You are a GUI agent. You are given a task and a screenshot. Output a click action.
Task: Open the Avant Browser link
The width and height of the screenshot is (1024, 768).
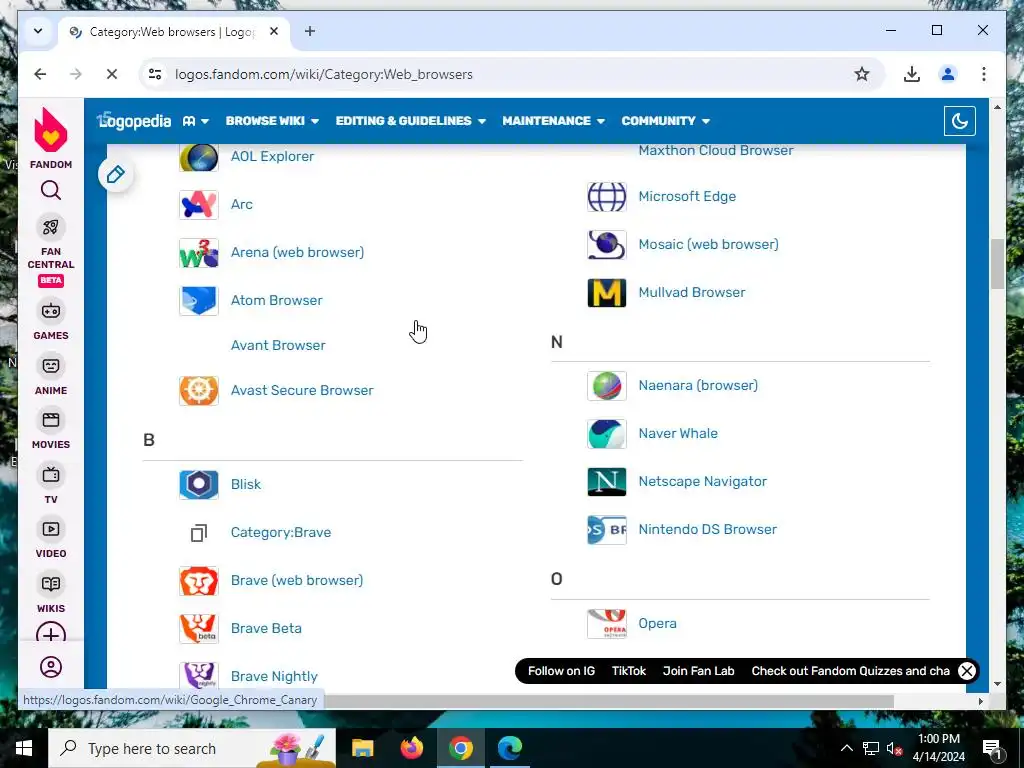pyautogui.click(x=278, y=345)
